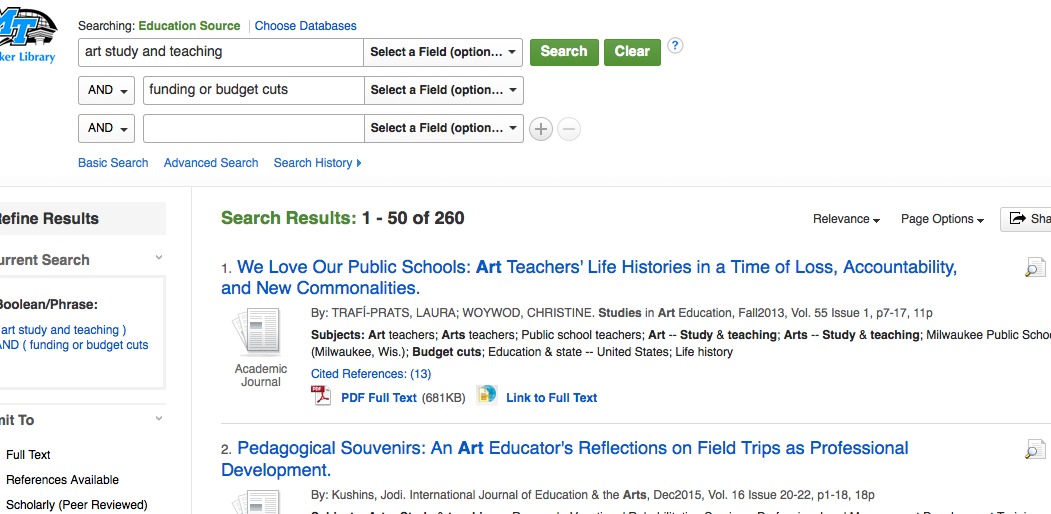This screenshot has height=514, width=1051.
Task: Open Cited References (13) link
Action: tap(371, 374)
